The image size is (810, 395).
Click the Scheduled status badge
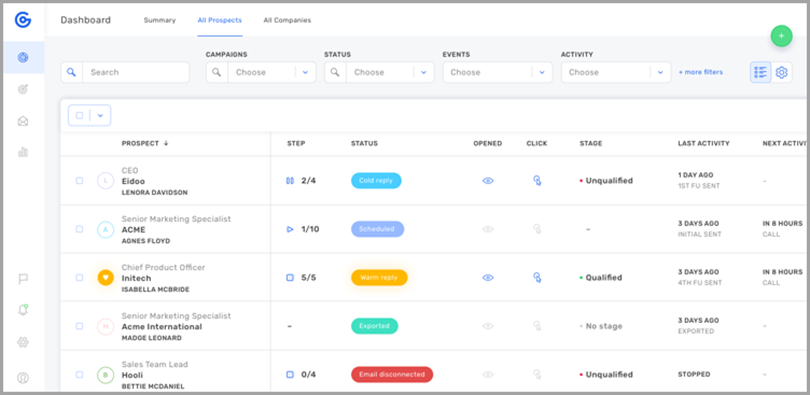(378, 229)
